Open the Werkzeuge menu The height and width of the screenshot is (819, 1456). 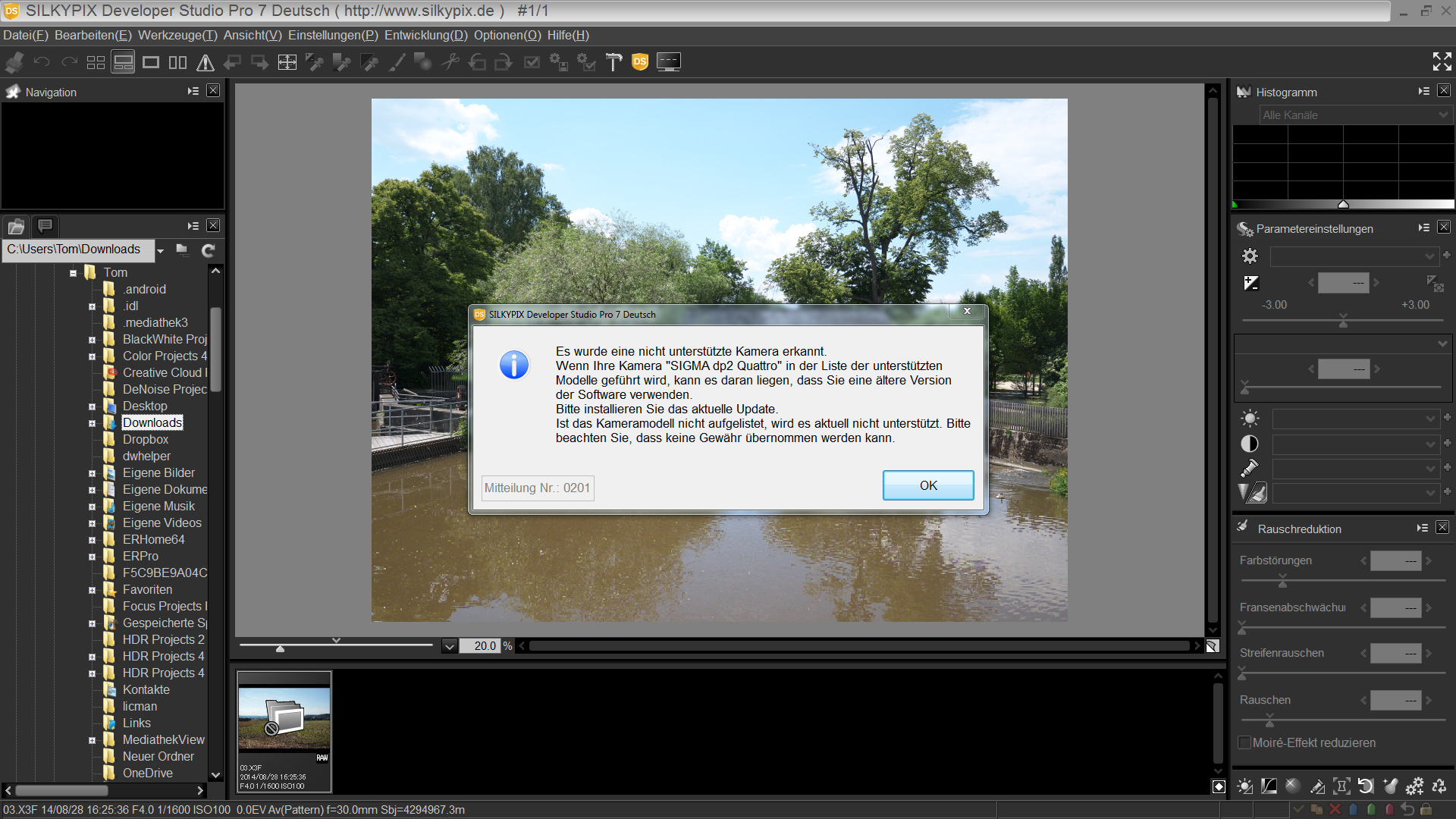[x=177, y=36]
